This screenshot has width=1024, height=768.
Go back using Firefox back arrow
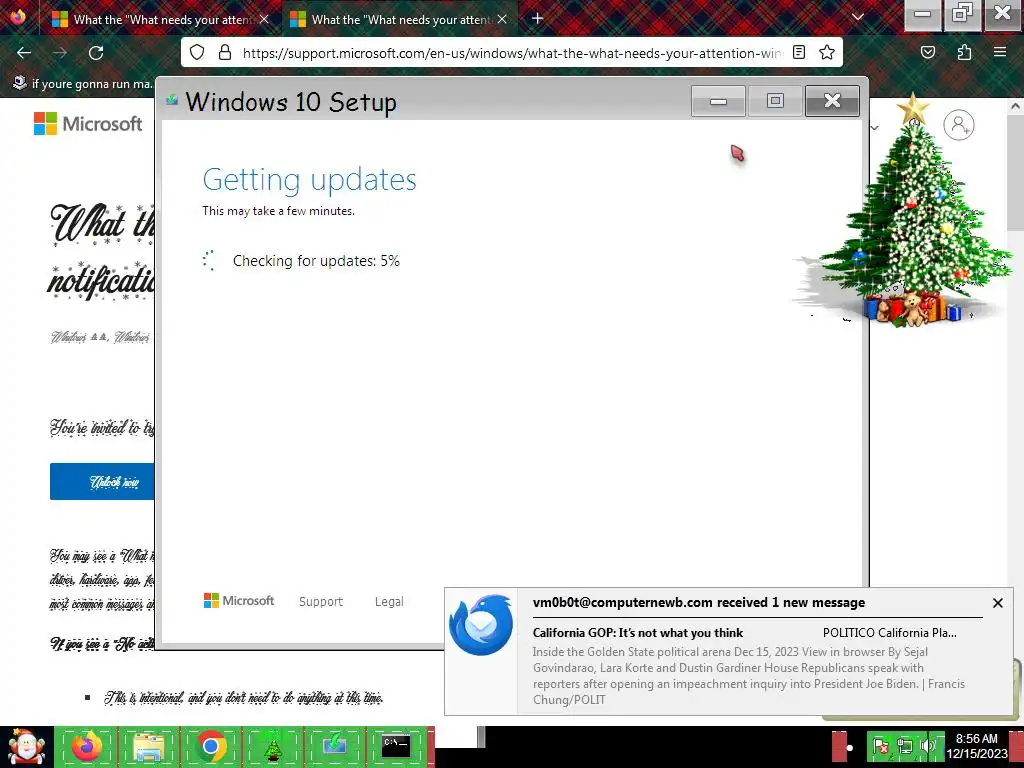click(x=24, y=53)
